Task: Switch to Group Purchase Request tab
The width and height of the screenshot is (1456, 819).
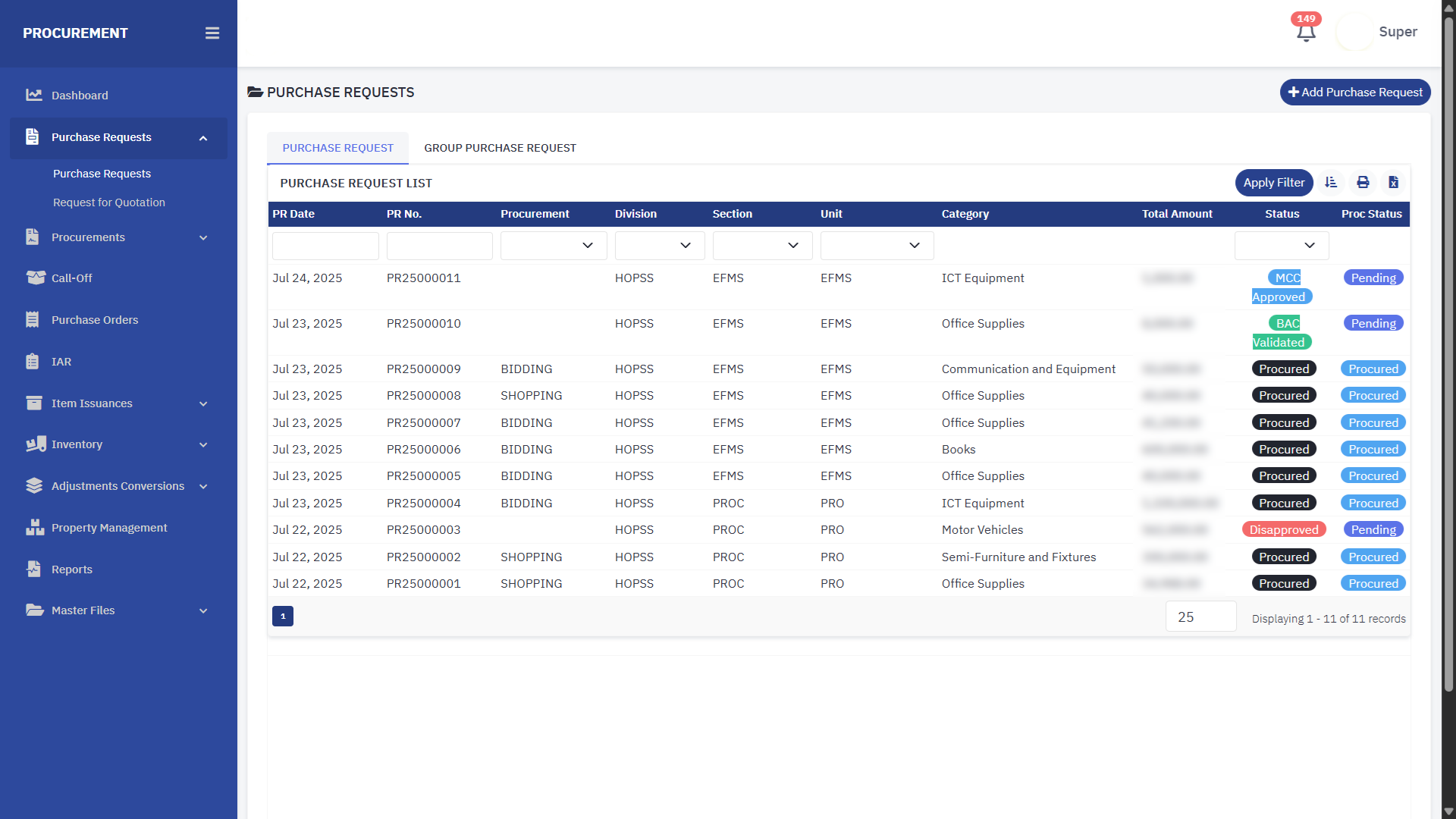Action: coord(500,148)
